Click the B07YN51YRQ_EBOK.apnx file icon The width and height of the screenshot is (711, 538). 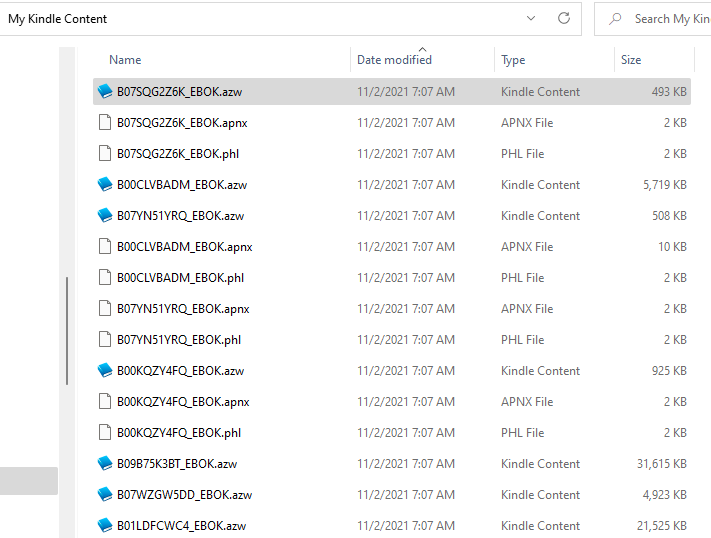click(105, 308)
